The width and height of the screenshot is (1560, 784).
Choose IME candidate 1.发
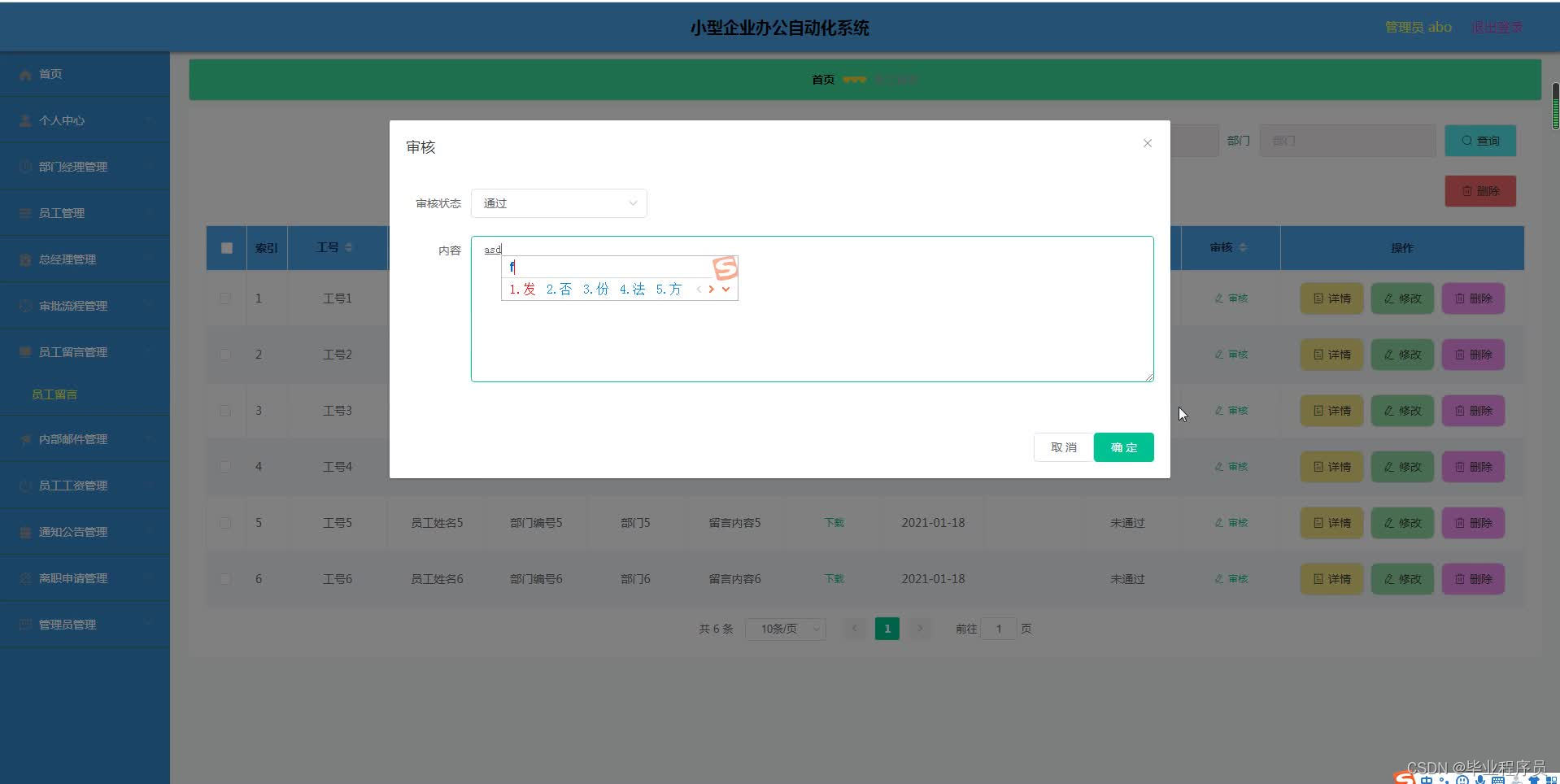522,290
